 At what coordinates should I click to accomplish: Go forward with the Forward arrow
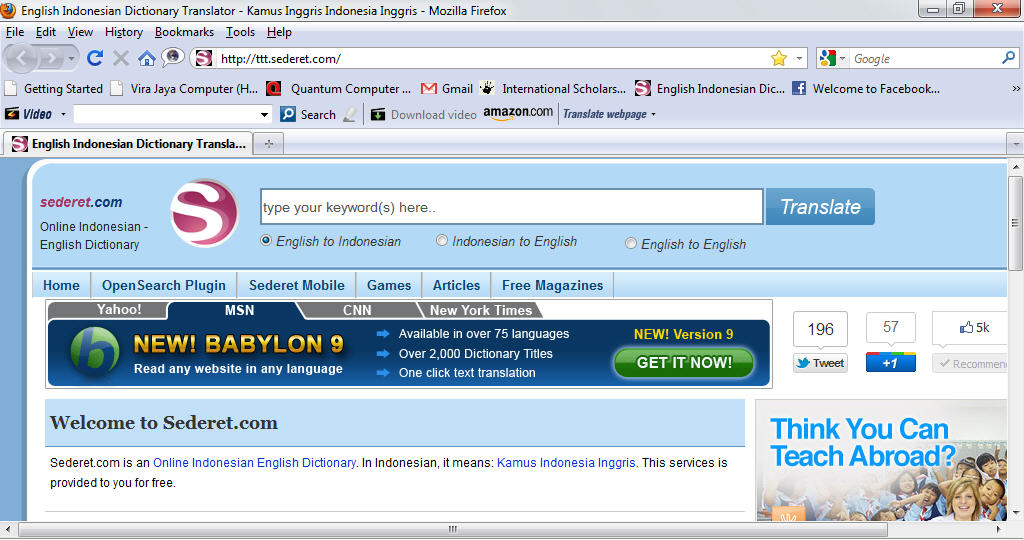(x=50, y=59)
